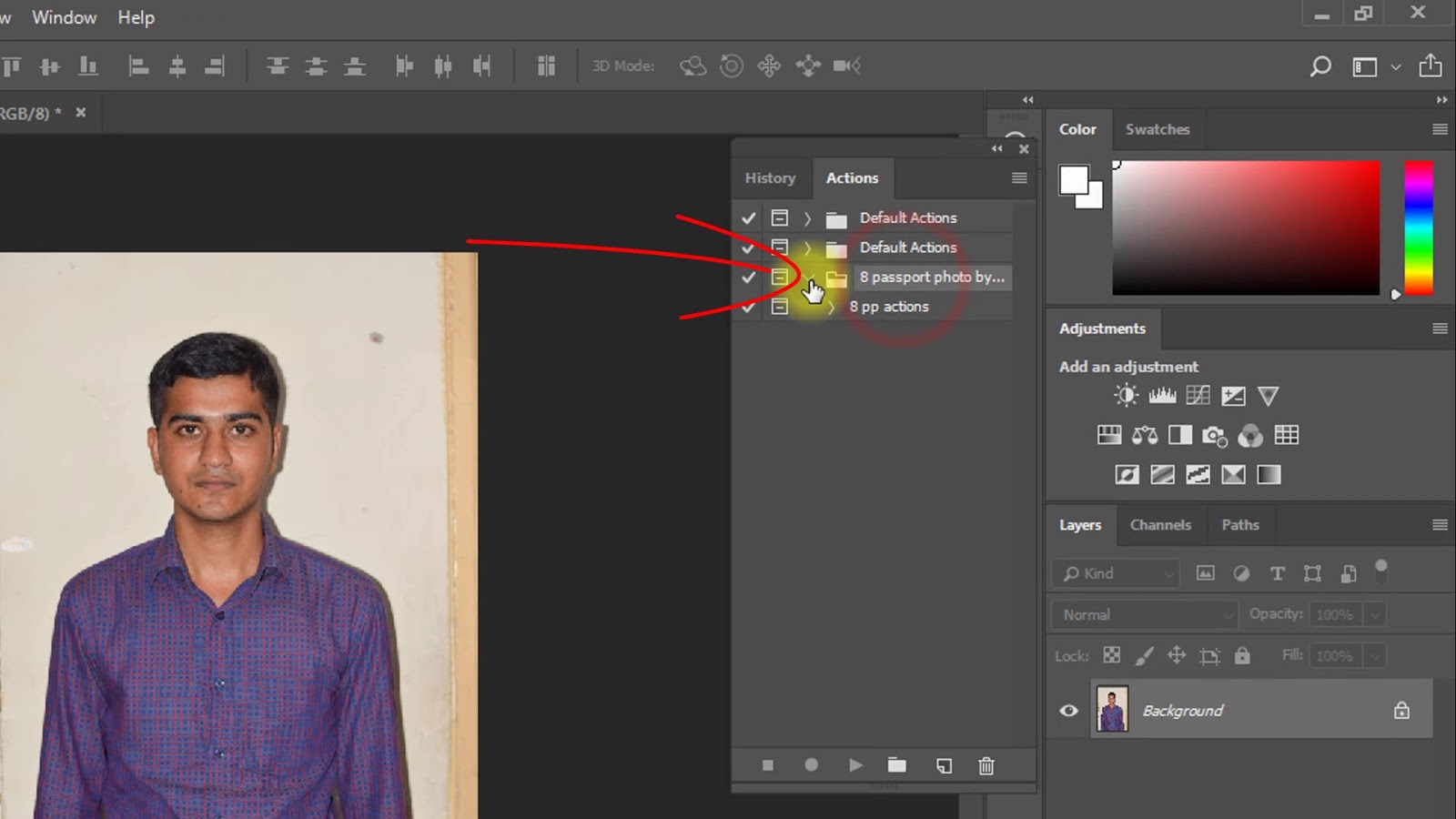The width and height of the screenshot is (1456, 819).
Task: Click the Auto-Align Layers icon
Action: click(x=546, y=66)
